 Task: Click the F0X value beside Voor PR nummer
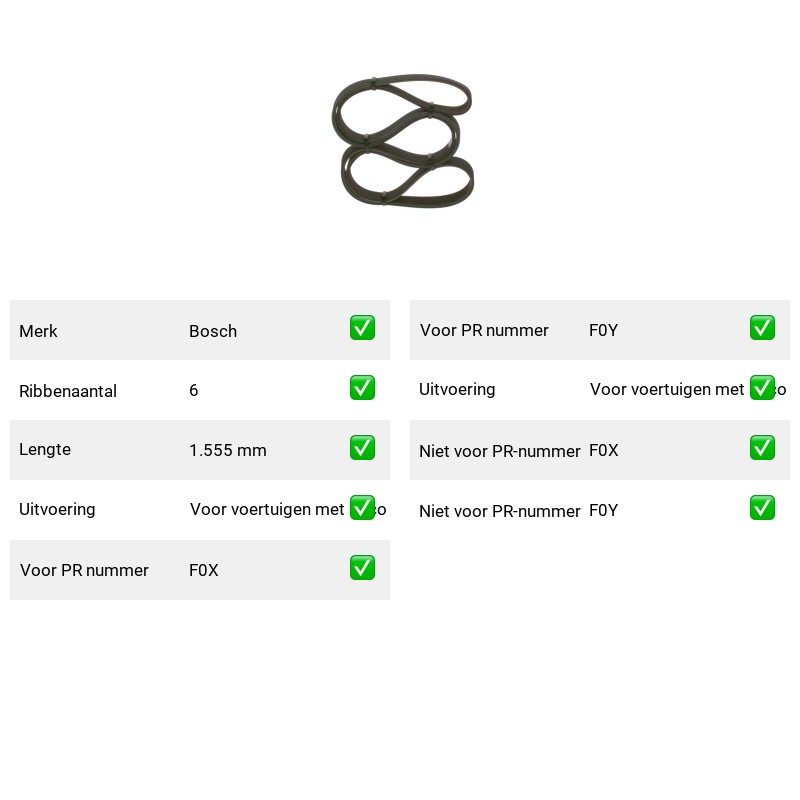click(x=204, y=570)
